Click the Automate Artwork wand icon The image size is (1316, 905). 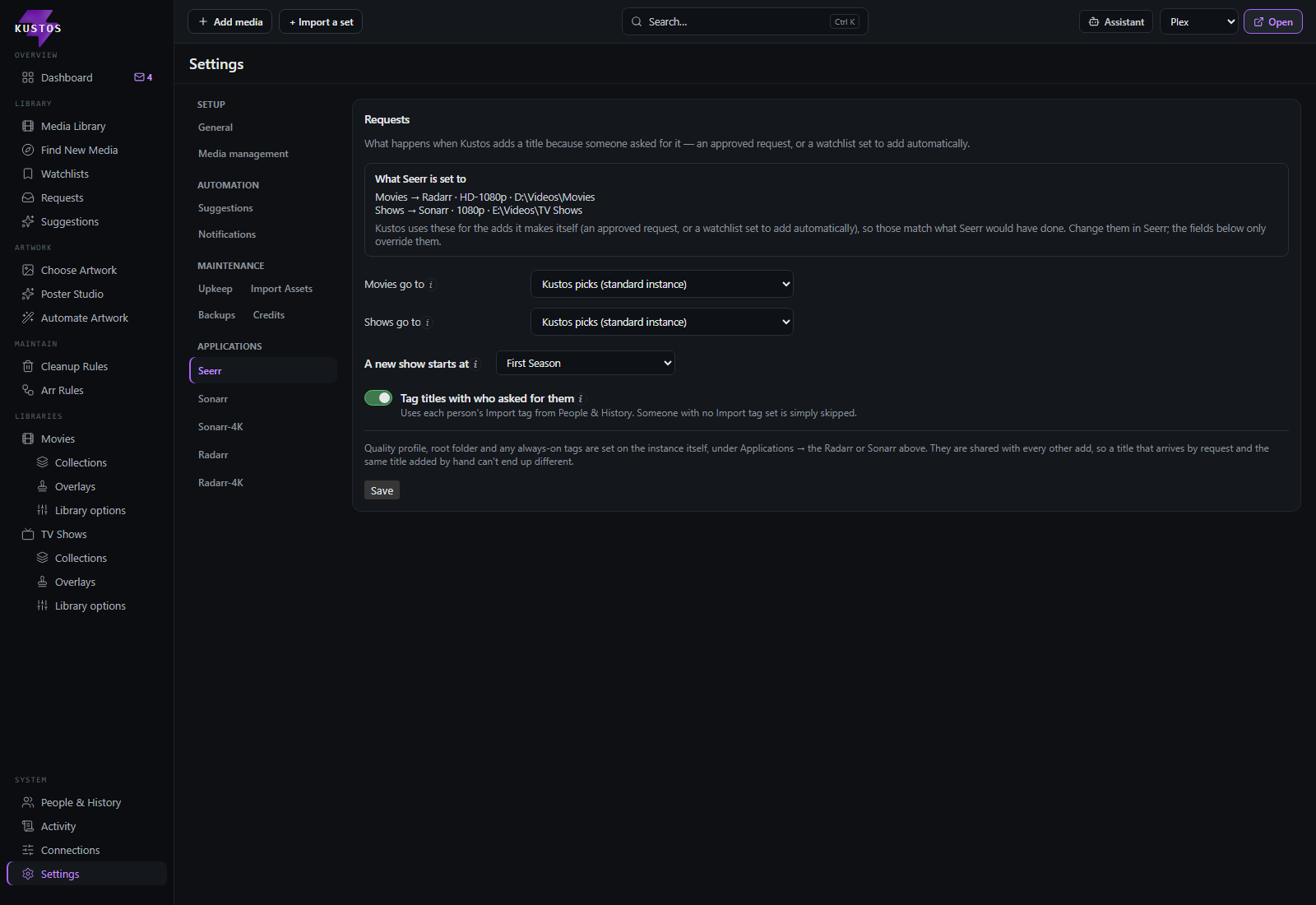pyautogui.click(x=28, y=318)
